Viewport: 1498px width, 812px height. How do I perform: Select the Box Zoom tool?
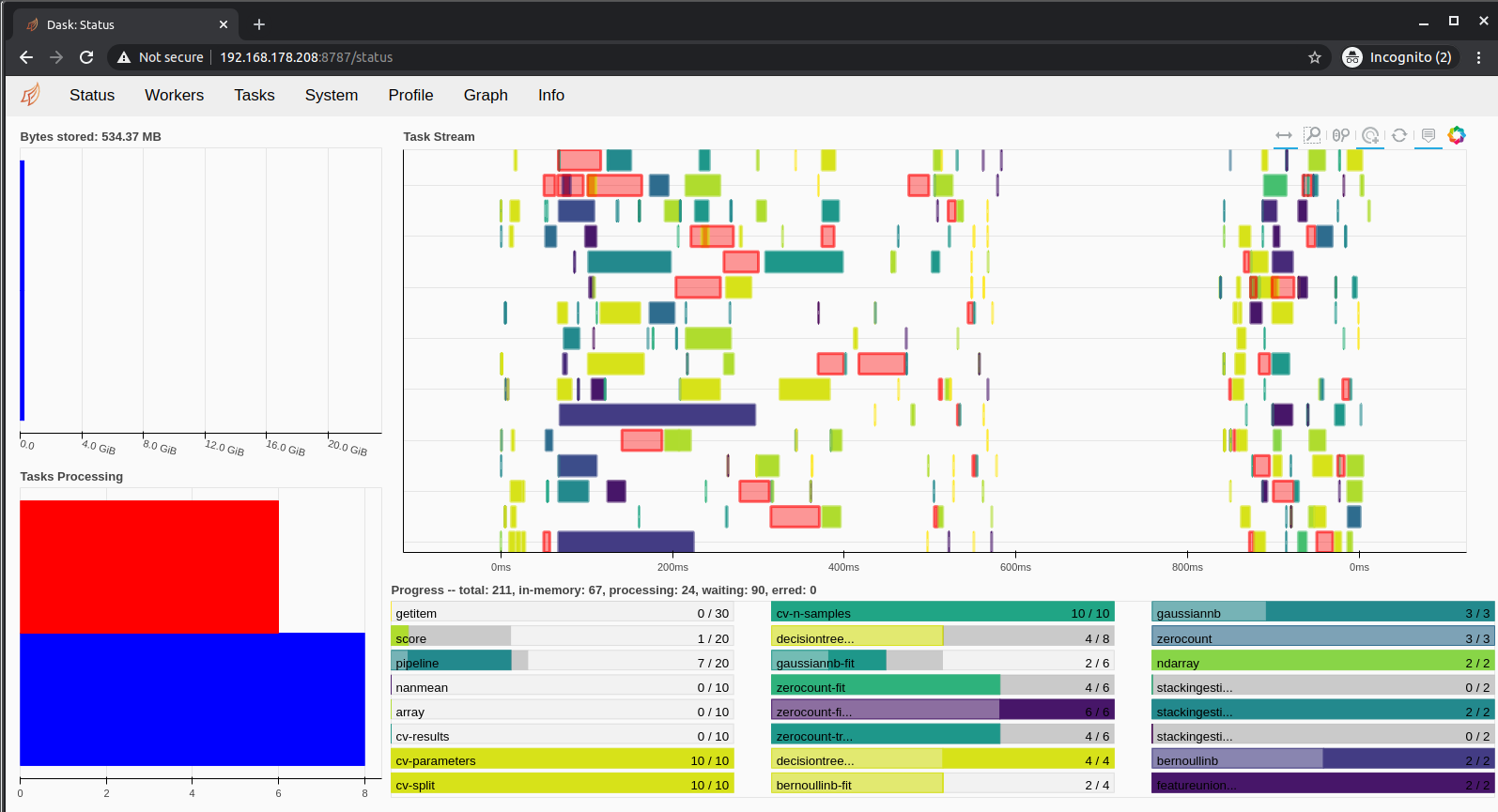1312,135
